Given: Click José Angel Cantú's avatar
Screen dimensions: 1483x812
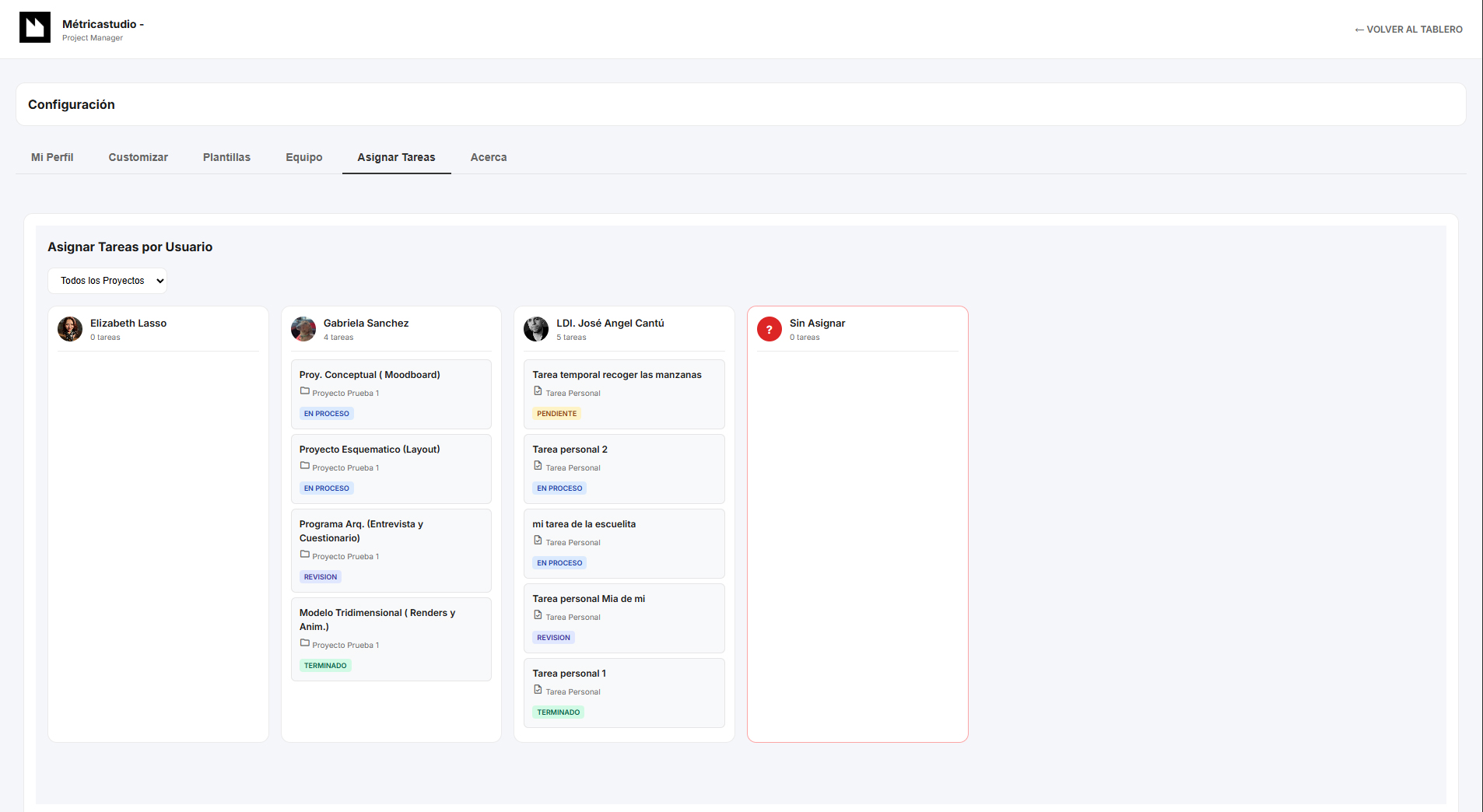Looking at the screenshot, I should click(x=536, y=329).
